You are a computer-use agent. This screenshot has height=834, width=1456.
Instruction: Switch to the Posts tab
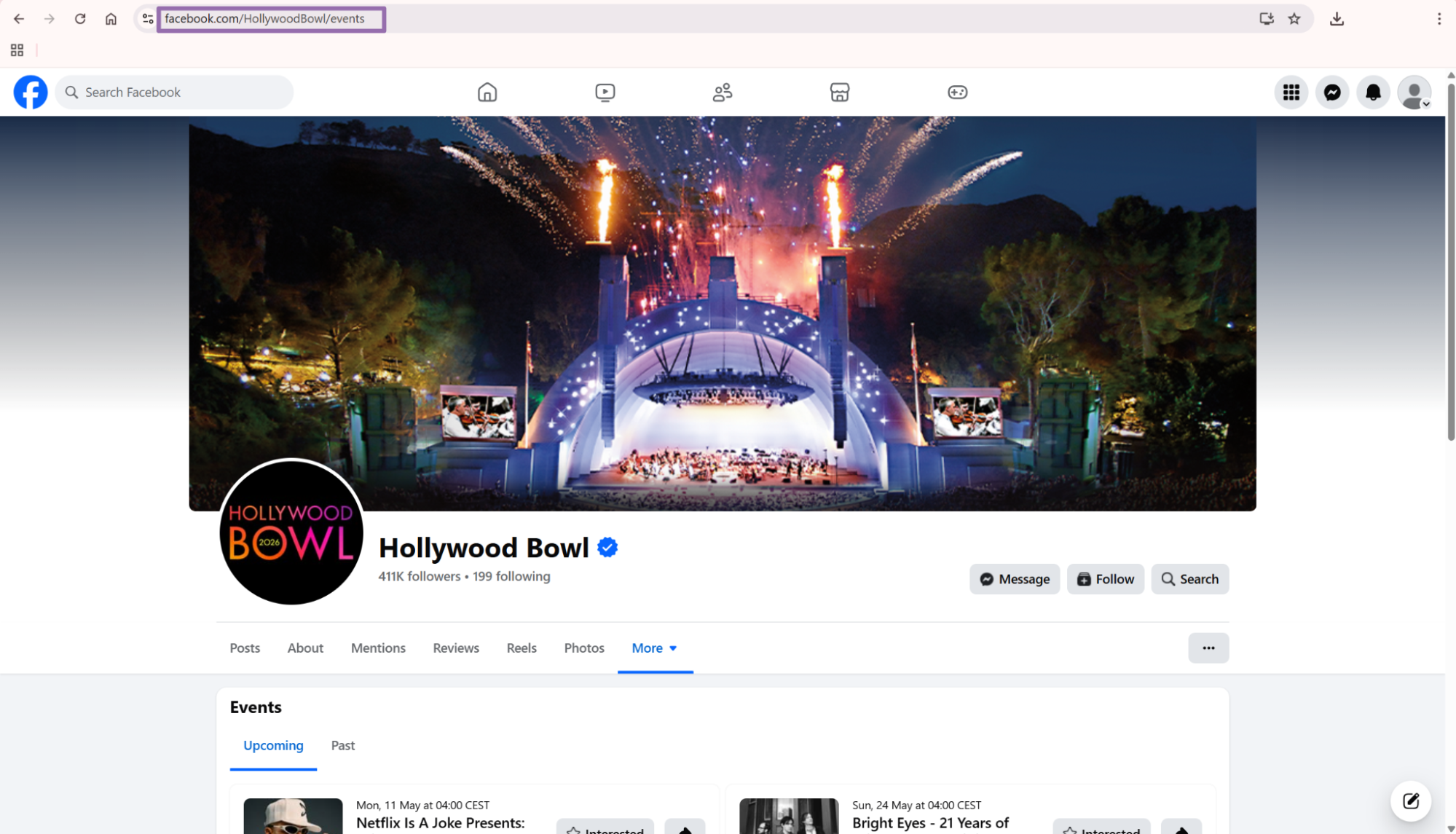(x=245, y=648)
